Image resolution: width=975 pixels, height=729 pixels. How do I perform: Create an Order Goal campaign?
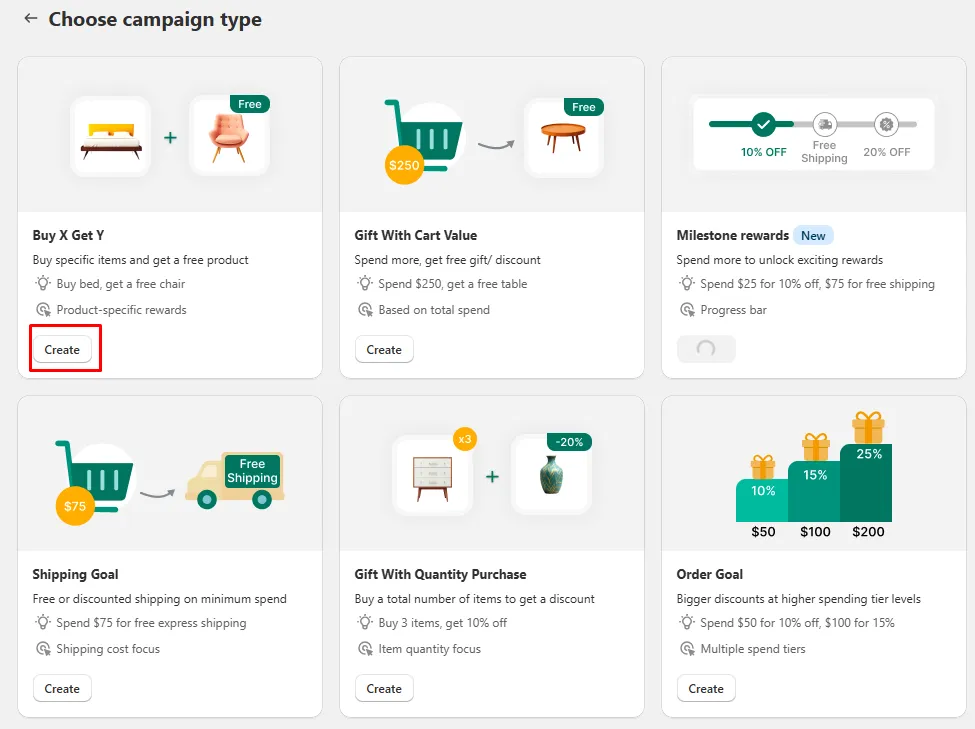coord(706,689)
